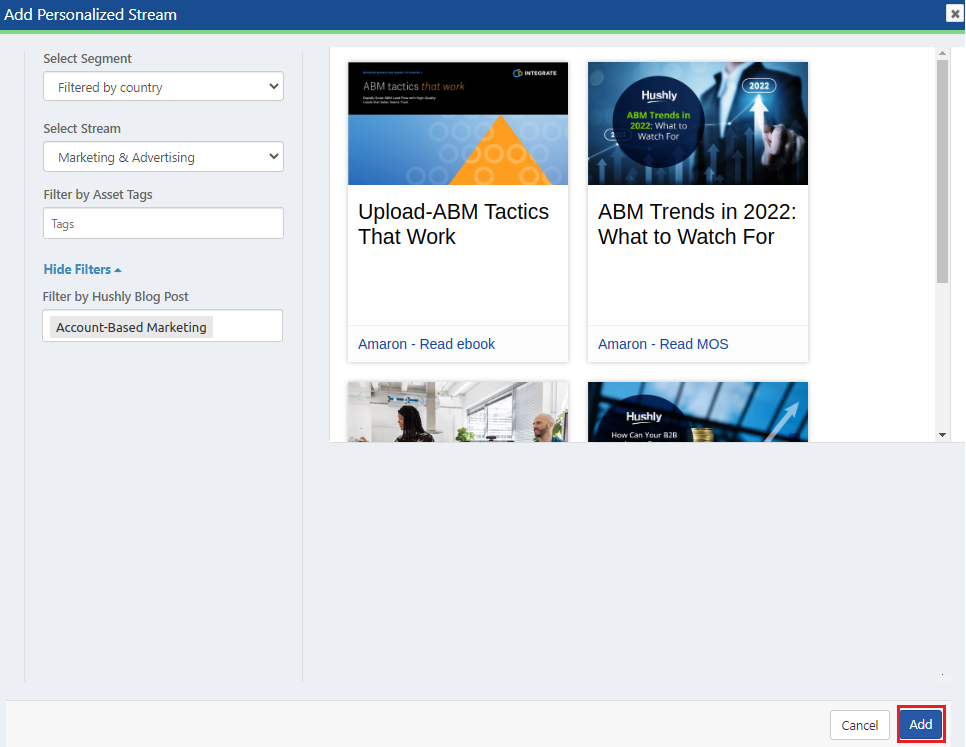
Task: Click the Select Segment label
Action: [x=87, y=59]
